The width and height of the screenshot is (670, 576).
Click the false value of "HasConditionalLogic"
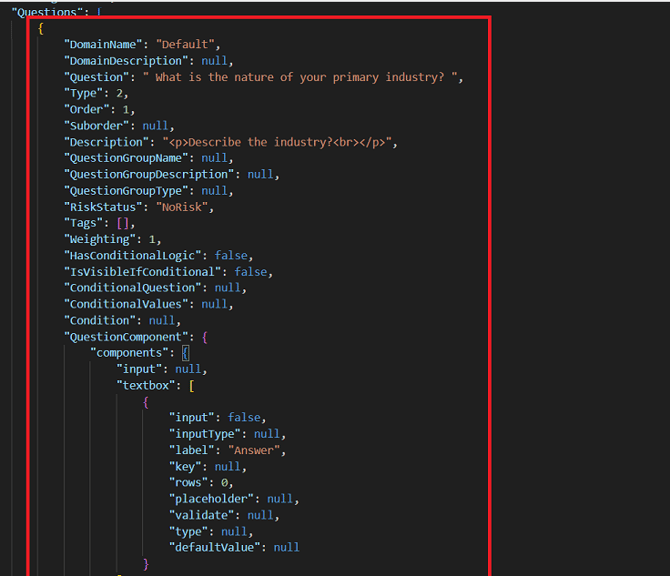click(x=231, y=255)
